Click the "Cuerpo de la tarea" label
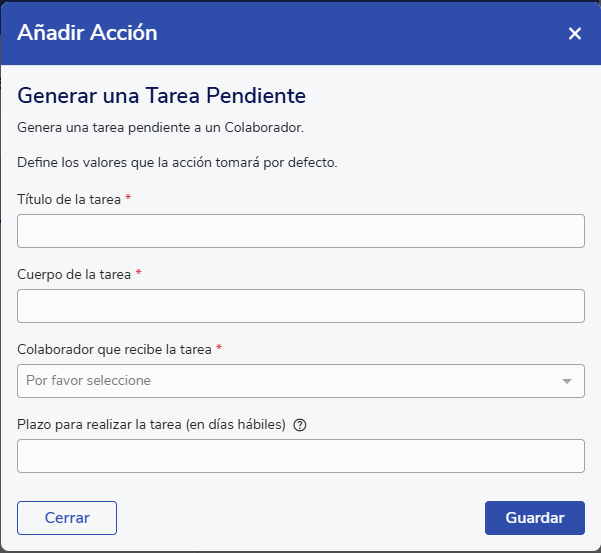This screenshot has height=553, width=601. point(74,274)
